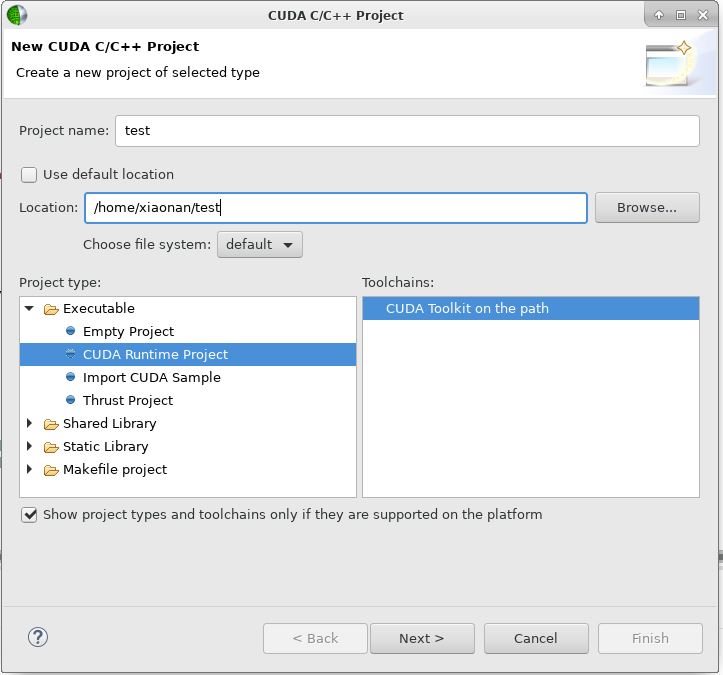Click the Shared Library folder icon

click(51, 424)
